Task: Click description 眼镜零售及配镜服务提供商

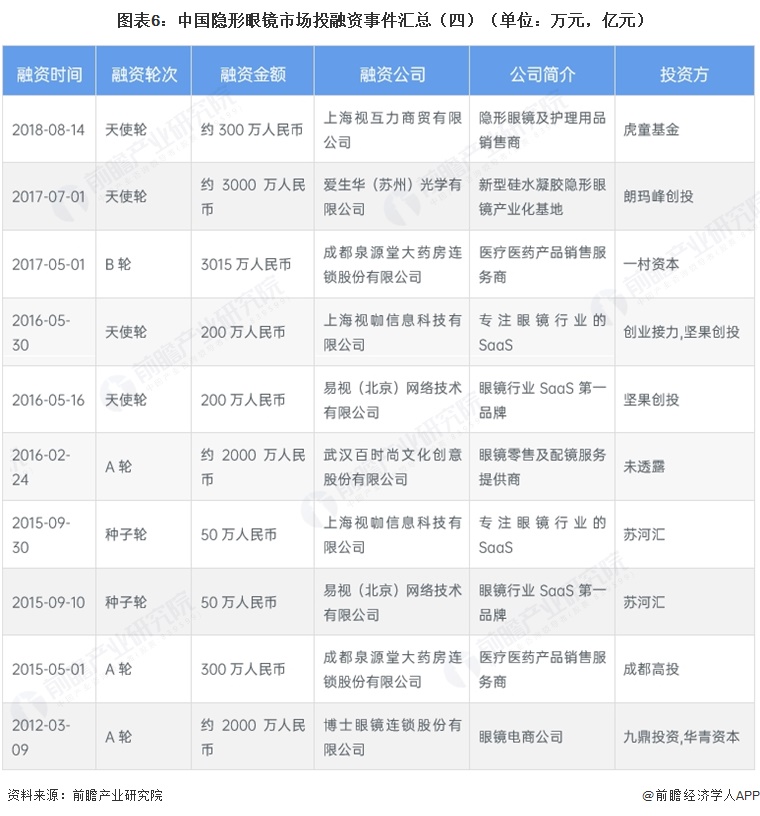Action: point(542,467)
